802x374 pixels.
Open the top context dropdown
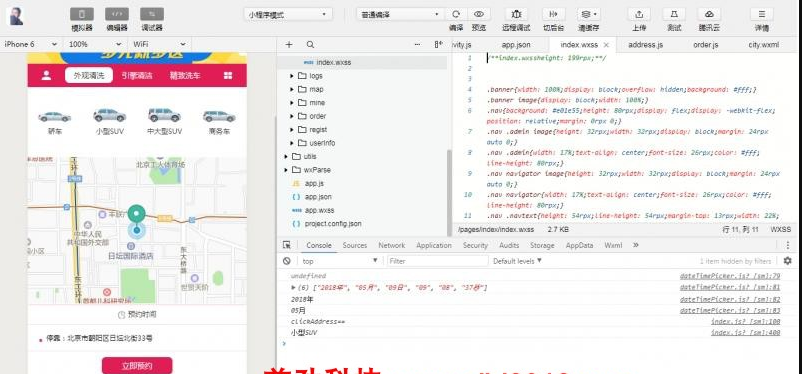pyautogui.click(x=340, y=261)
